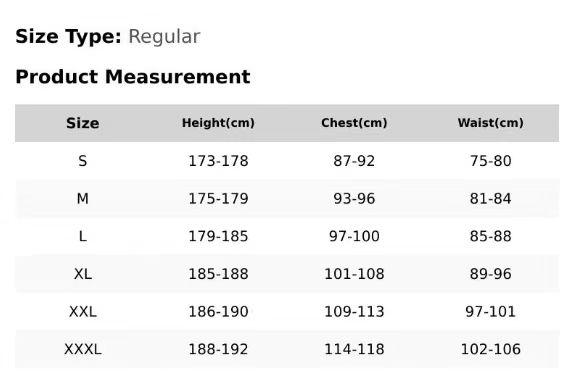Click the 101-108 chest cell
Viewport: 578px width, 381px height.
click(x=354, y=274)
